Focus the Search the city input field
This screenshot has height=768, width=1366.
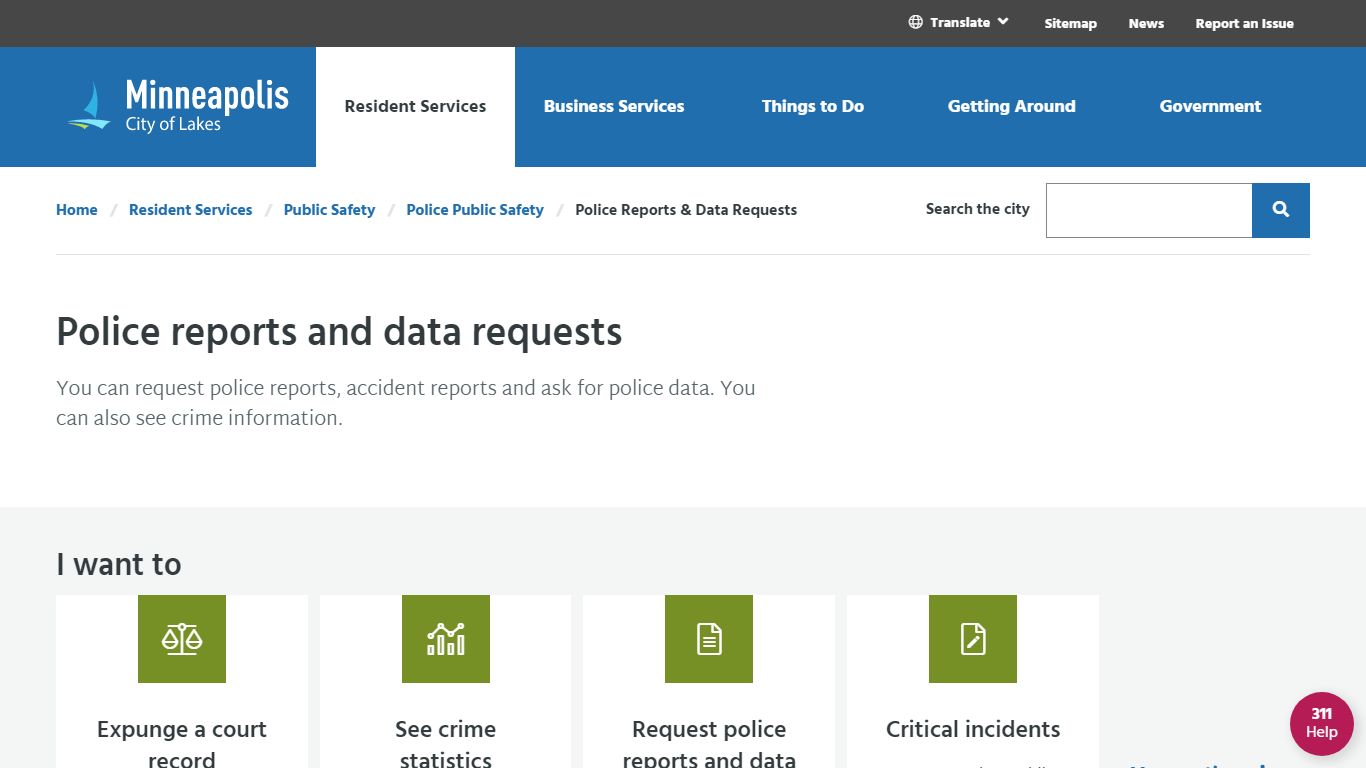pyautogui.click(x=1149, y=210)
